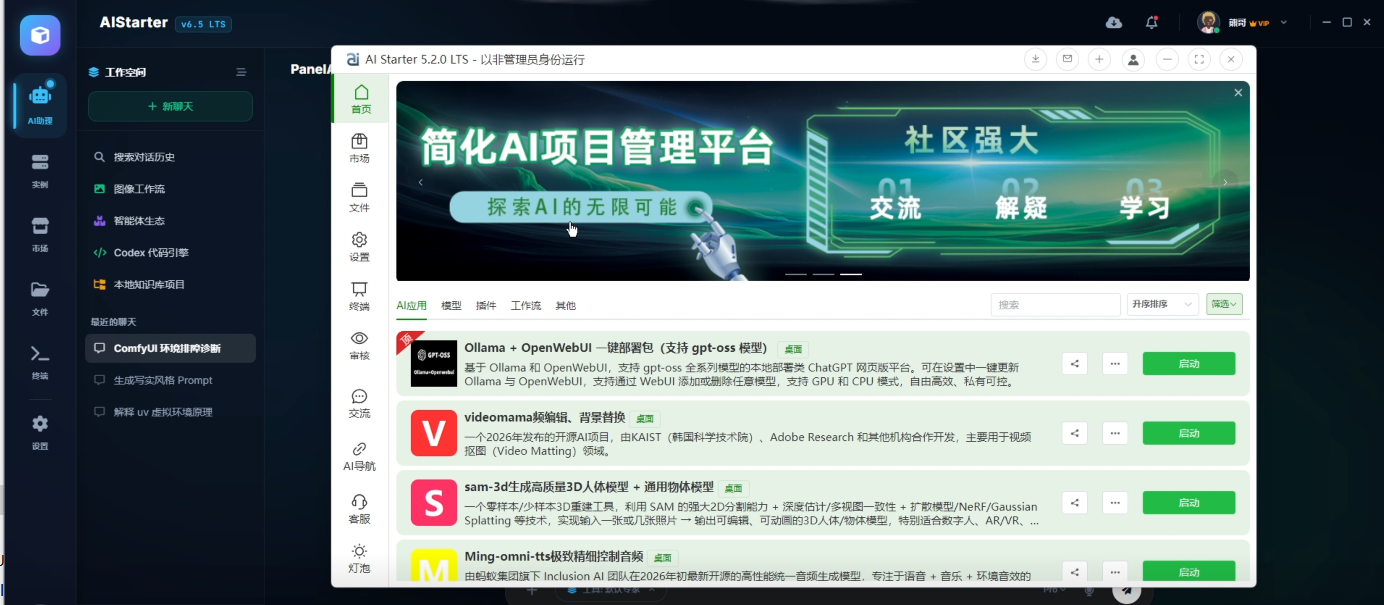Launch videomama with 启动 button
Image resolution: width=1384 pixels, height=605 pixels.
coord(1189,433)
